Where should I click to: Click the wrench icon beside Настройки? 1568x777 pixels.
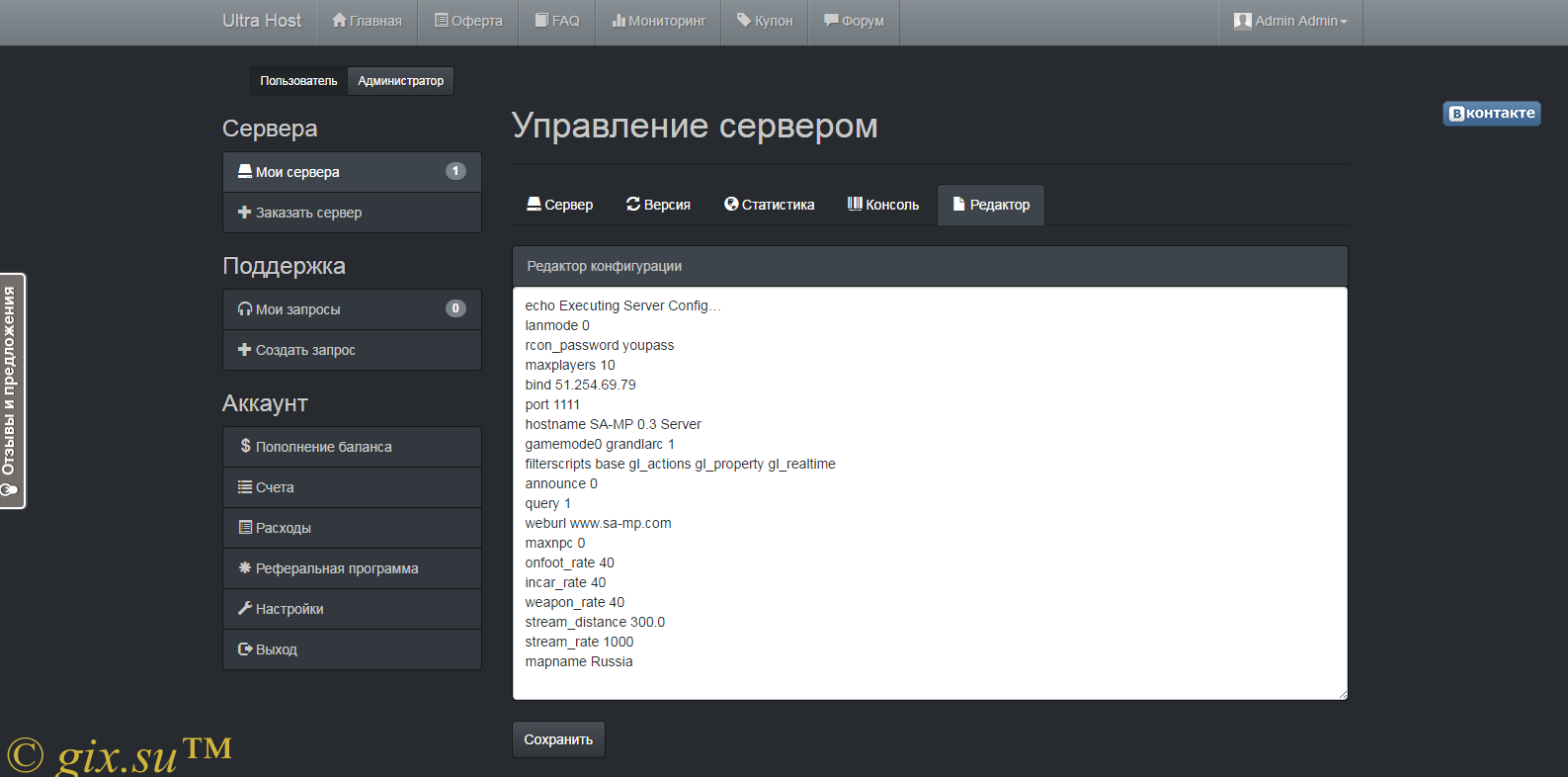pyautogui.click(x=245, y=608)
